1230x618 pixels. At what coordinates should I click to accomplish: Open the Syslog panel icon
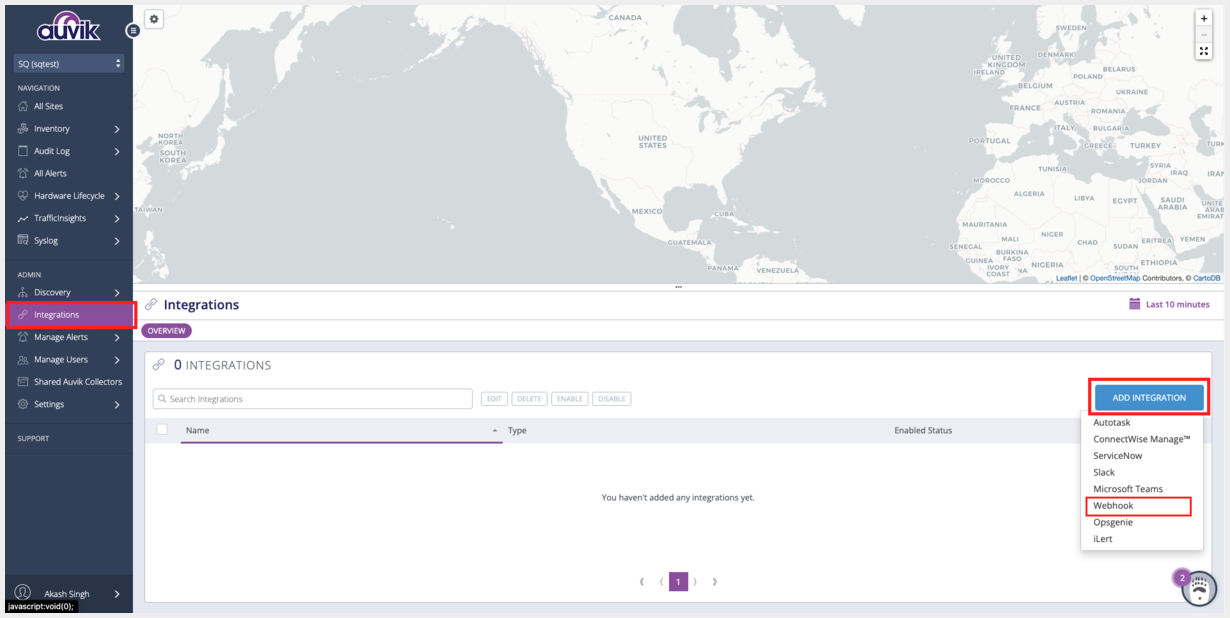[22, 240]
